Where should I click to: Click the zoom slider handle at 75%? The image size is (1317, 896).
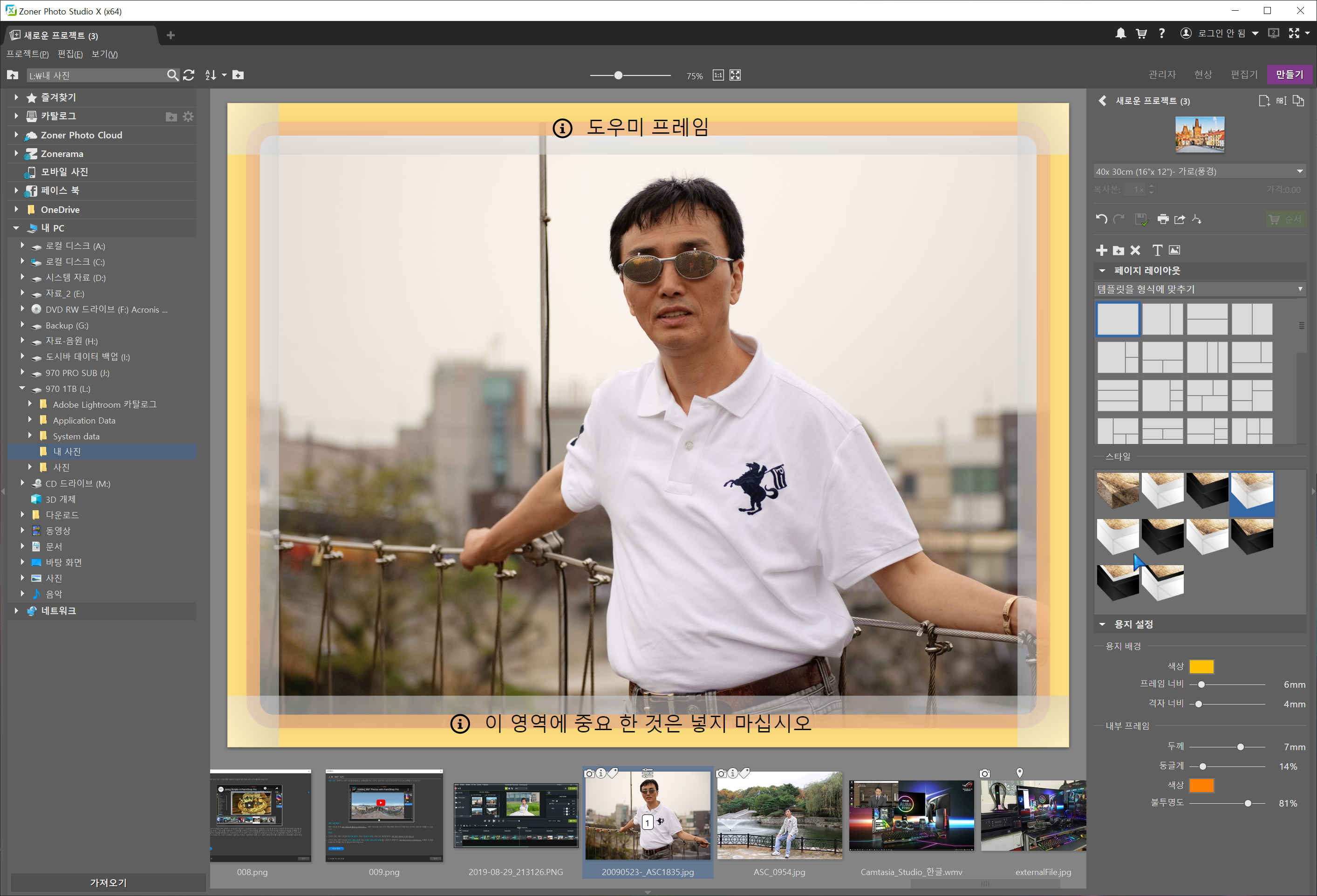[x=618, y=75]
